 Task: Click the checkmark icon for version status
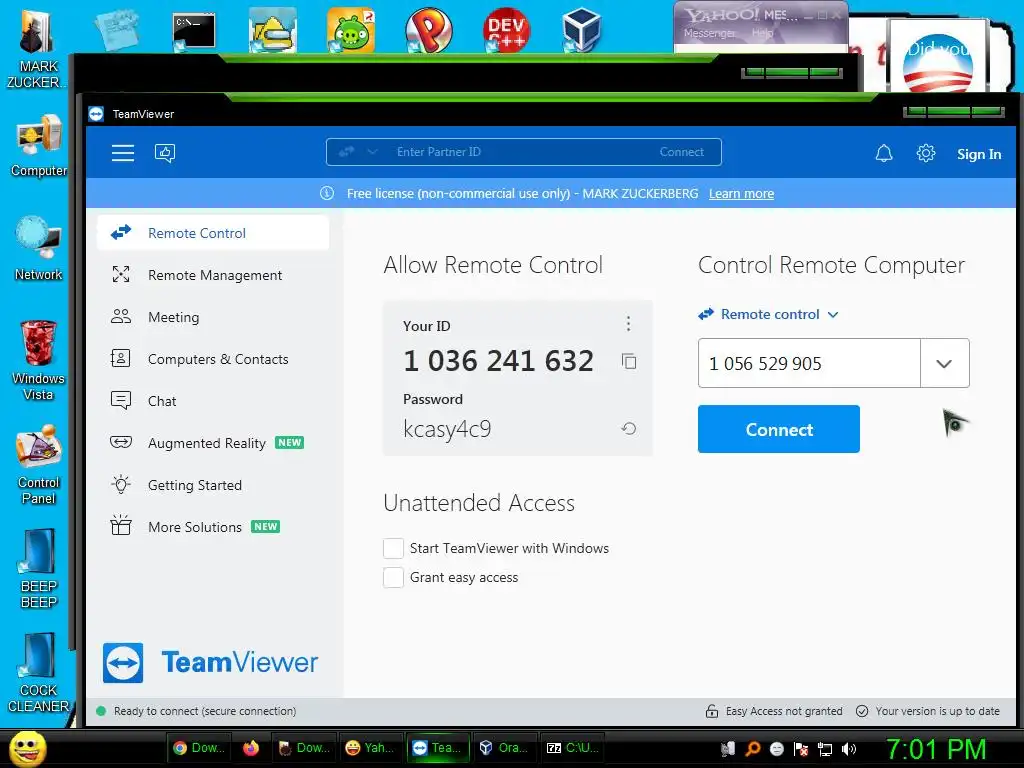coord(862,711)
